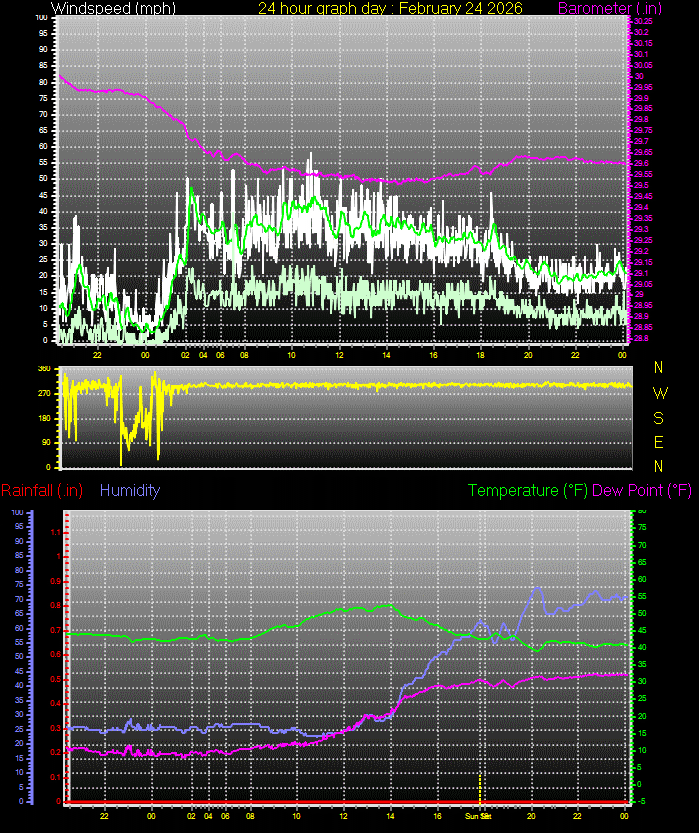Screen dimensions: 699x833
Task: Click '29.6' on the barometer axis
Action: tap(641, 163)
